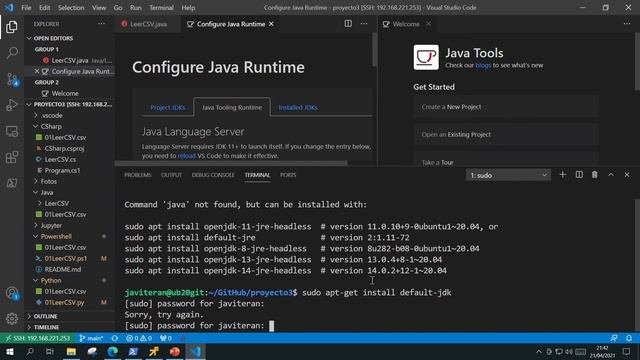The width and height of the screenshot is (640, 360).
Task: Switch to the Project JDKs tab
Action: [167, 107]
